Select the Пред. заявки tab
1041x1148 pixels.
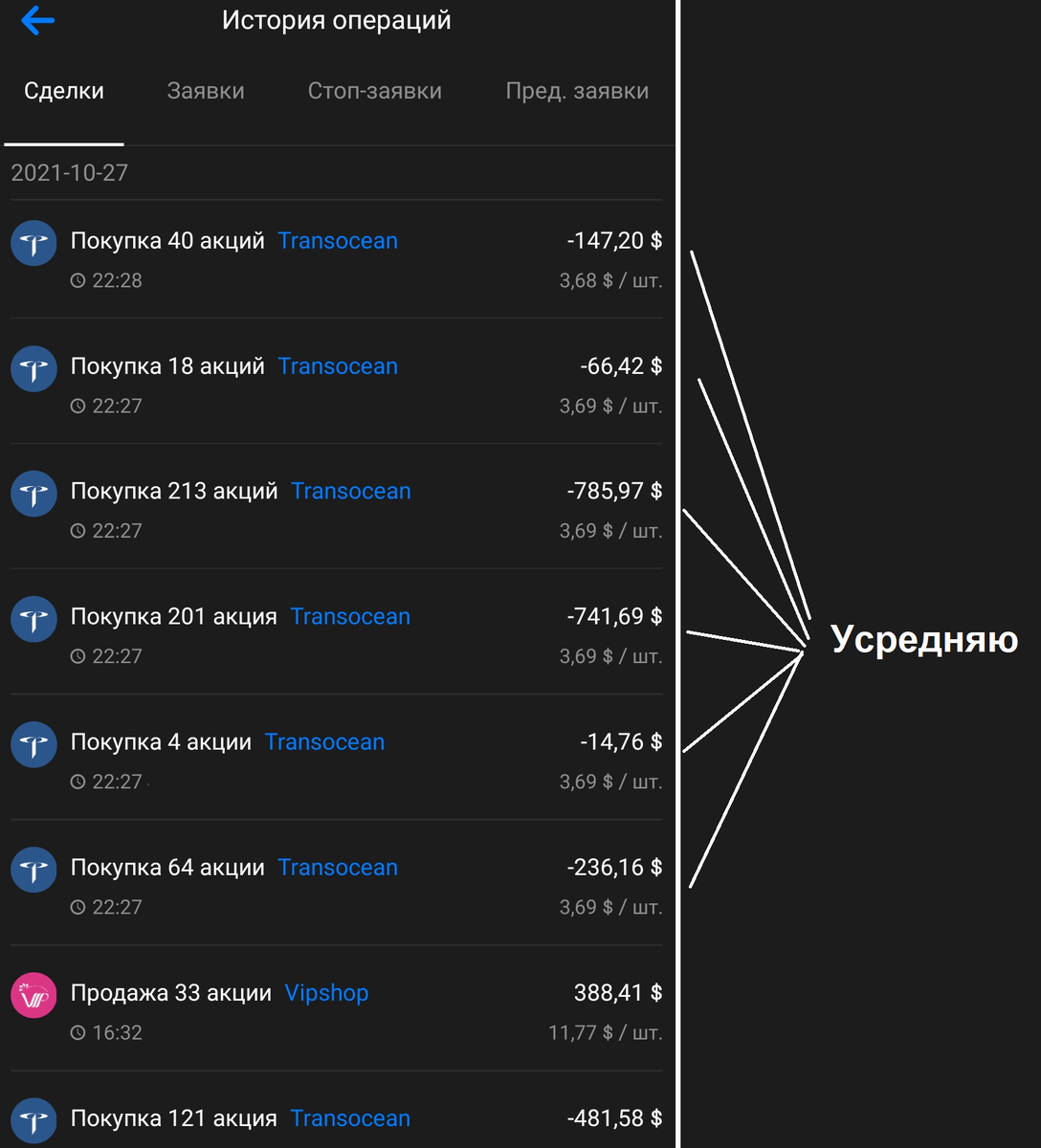(x=577, y=91)
